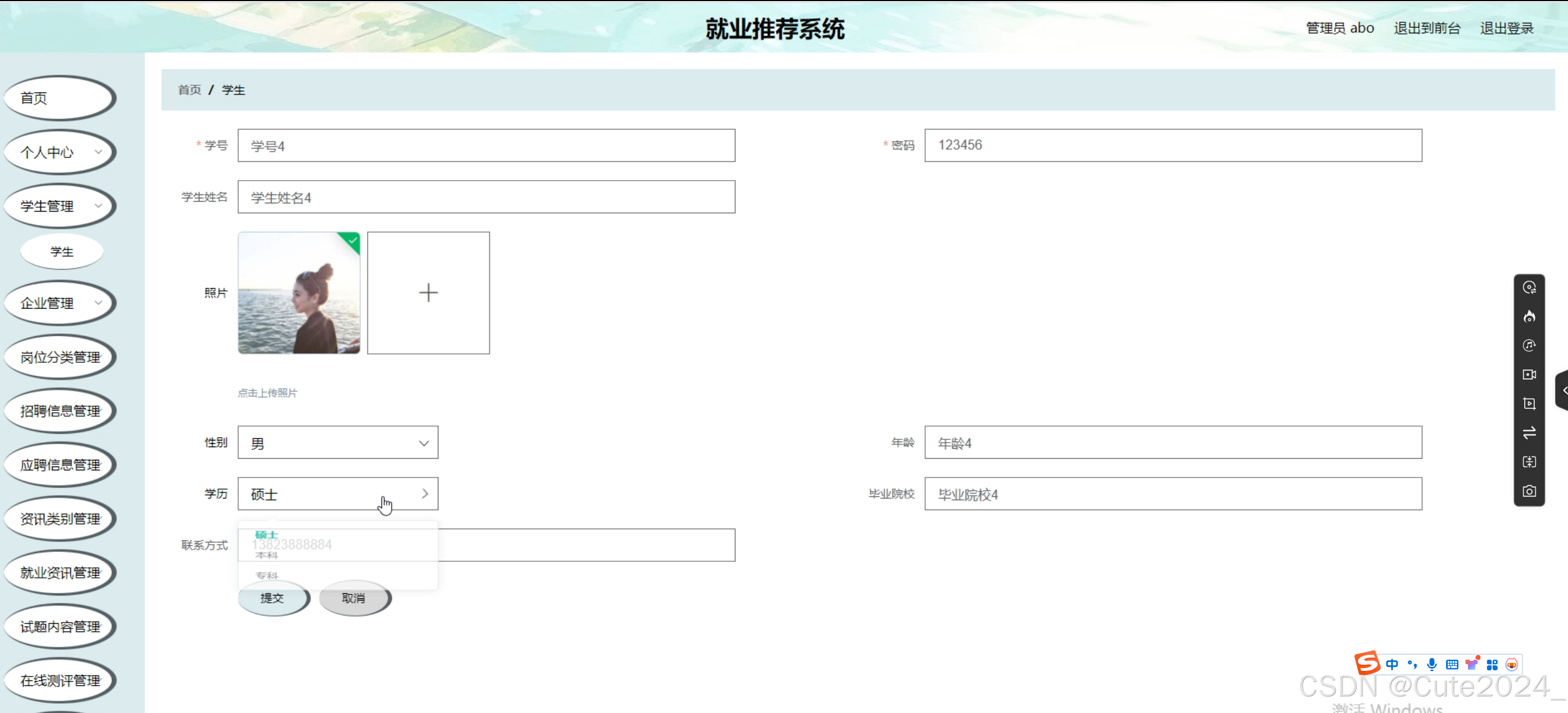
Task: Click the 学号 input field
Action: 486,145
